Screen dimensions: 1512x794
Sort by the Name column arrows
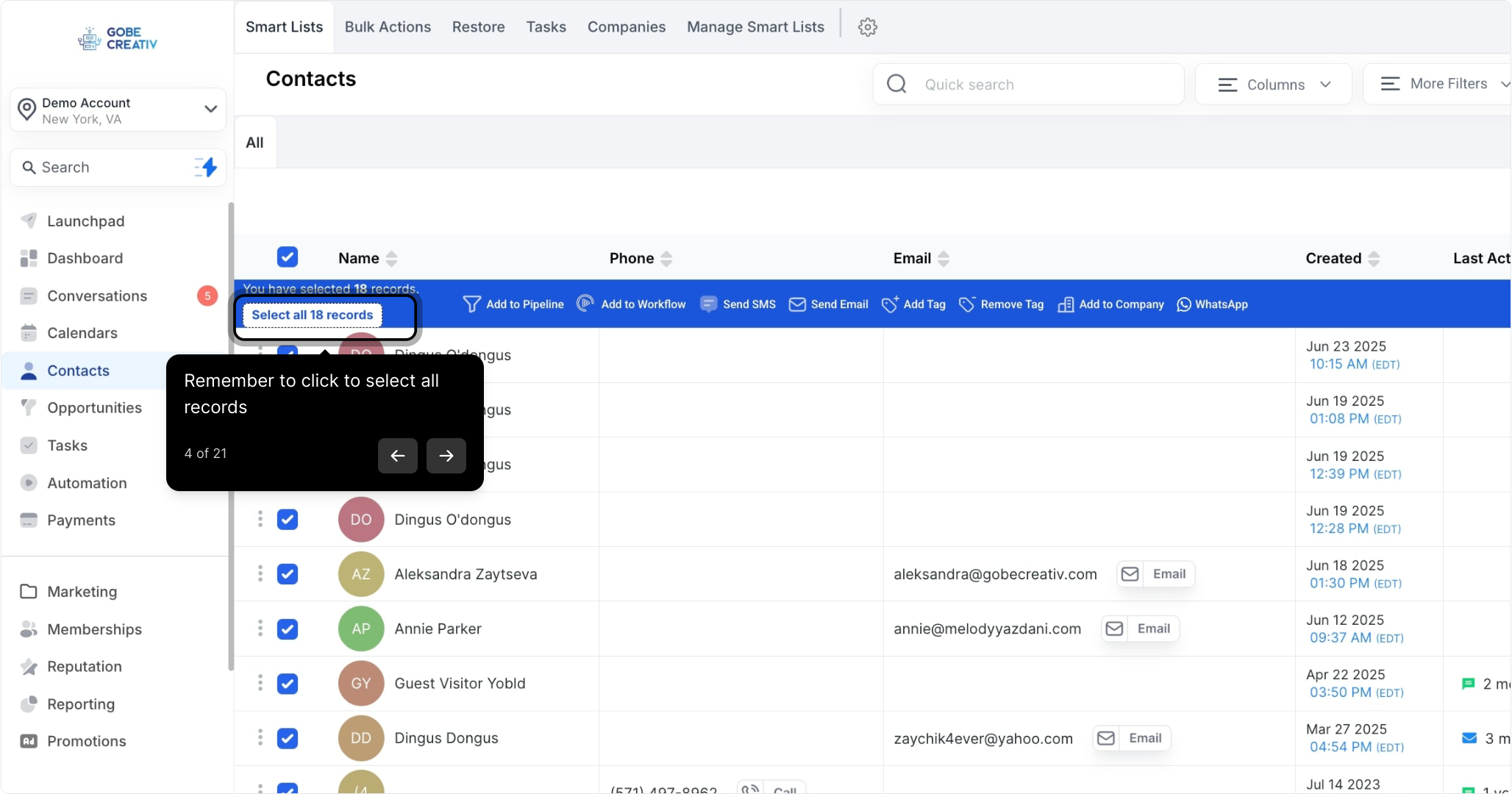391,259
